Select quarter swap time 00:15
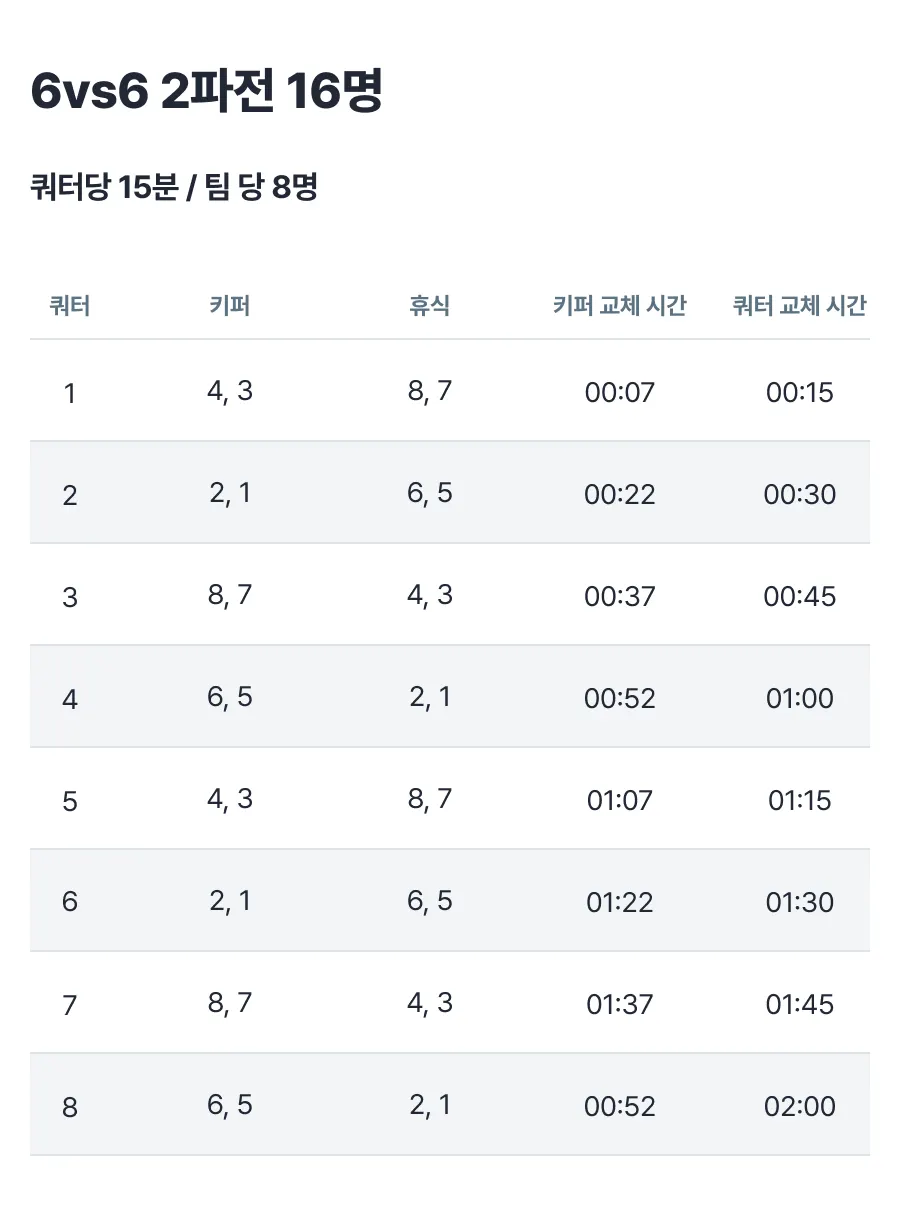 click(800, 393)
